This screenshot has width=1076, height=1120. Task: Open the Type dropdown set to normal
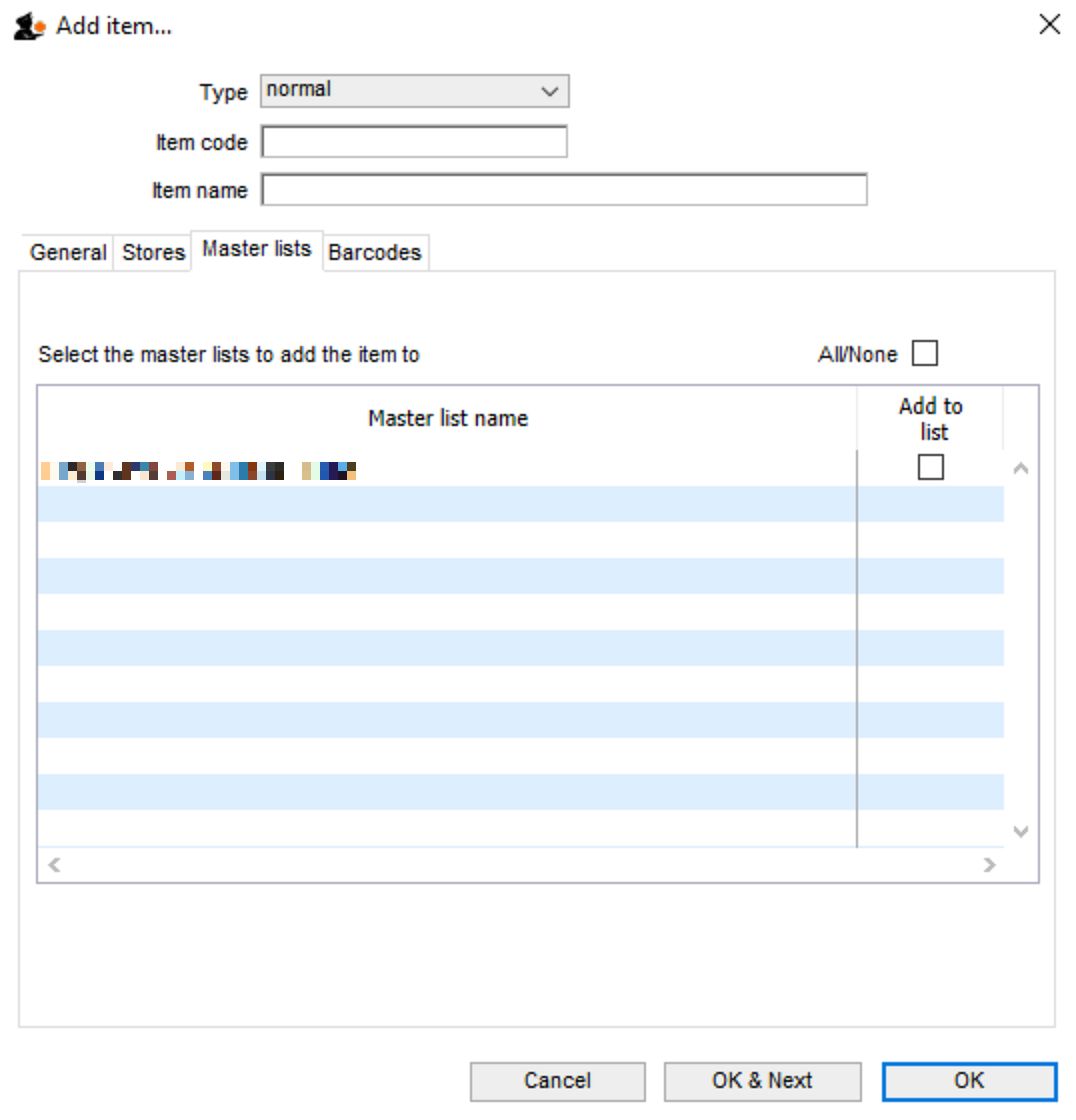coord(414,90)
